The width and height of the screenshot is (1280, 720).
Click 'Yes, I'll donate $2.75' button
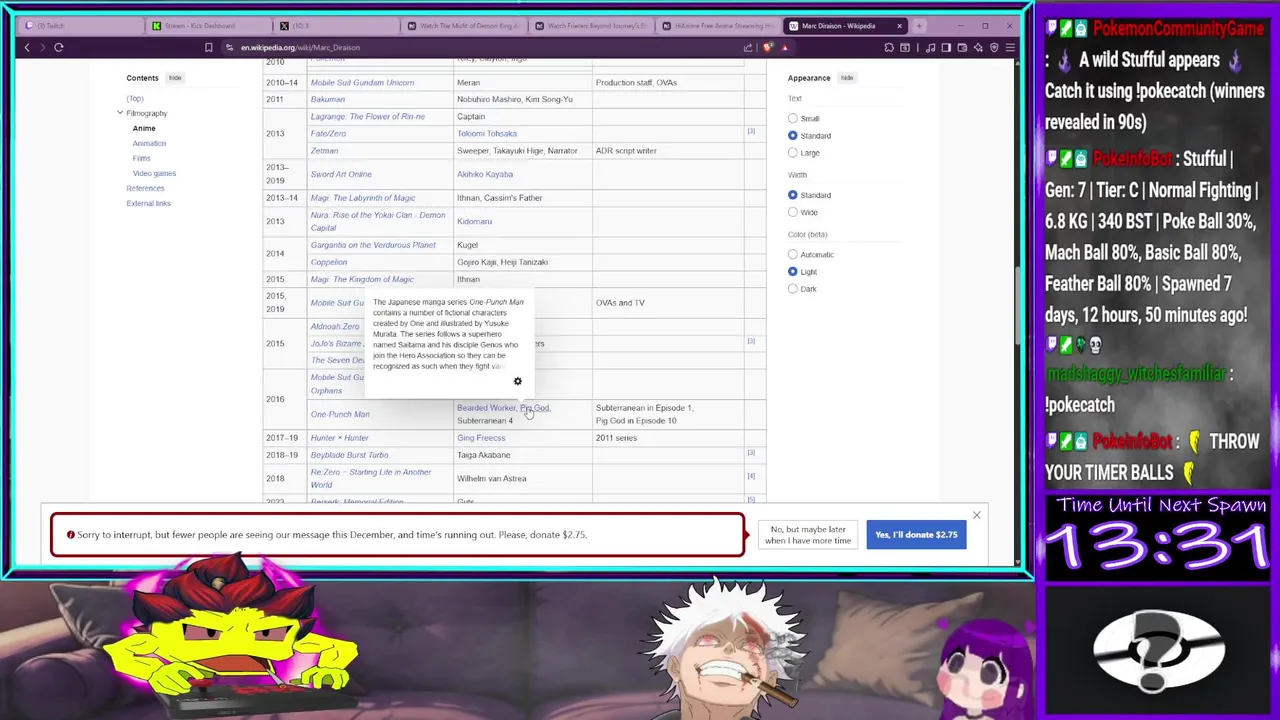pos(916,535)
